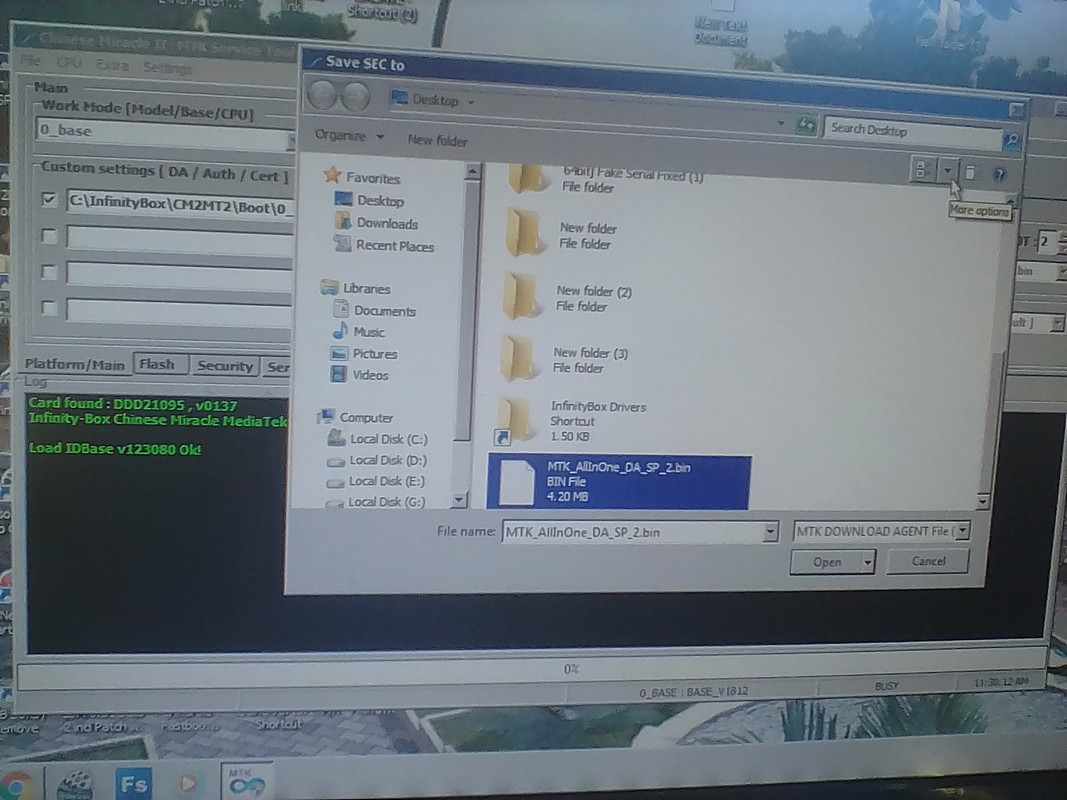Viewport: 1067px width, 800px height.
Task: Click the C:\InfinityBox\CM2MT2\Boot path field
Action: (x=180, y=203)
